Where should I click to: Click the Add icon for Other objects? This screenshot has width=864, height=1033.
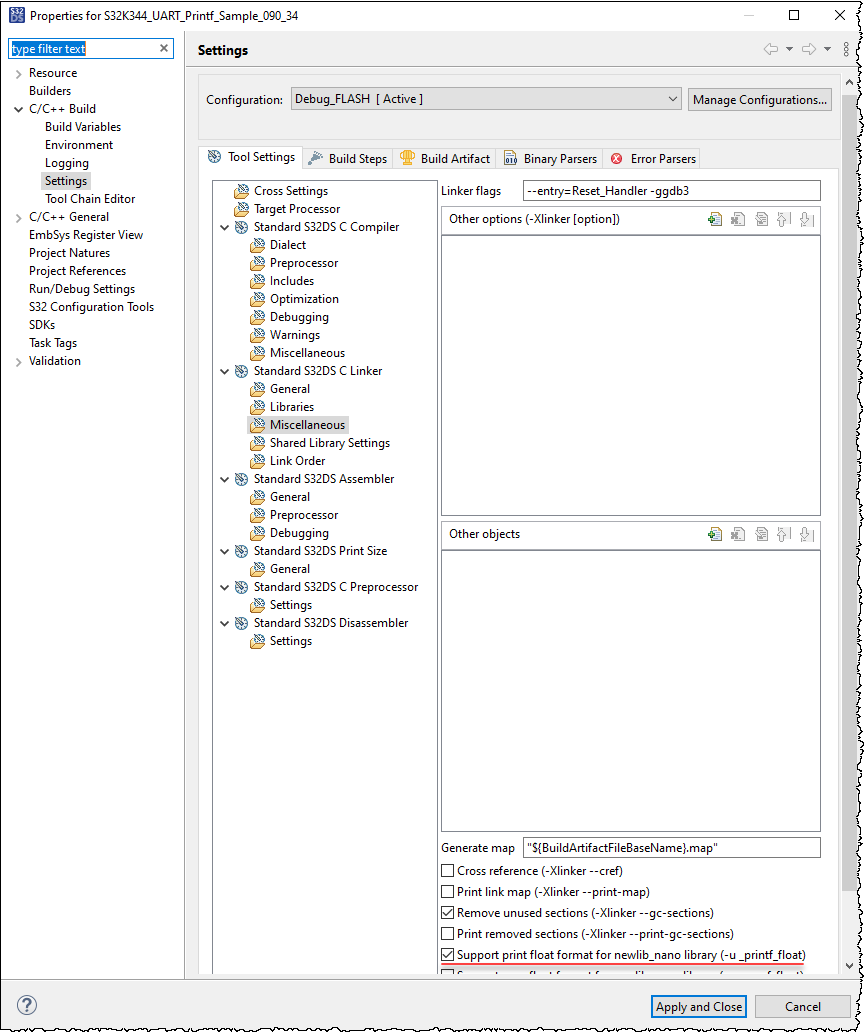click(x=715, y=533)
